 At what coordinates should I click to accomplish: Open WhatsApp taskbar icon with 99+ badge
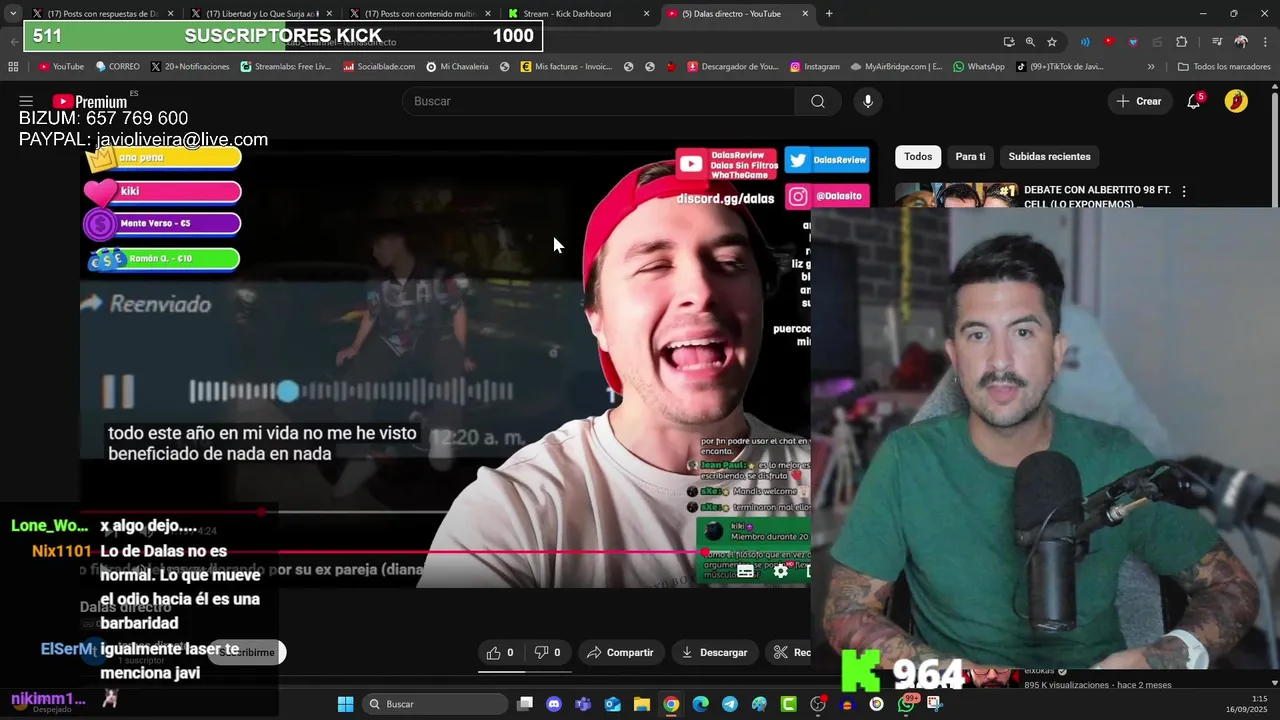tap(907, 704)
